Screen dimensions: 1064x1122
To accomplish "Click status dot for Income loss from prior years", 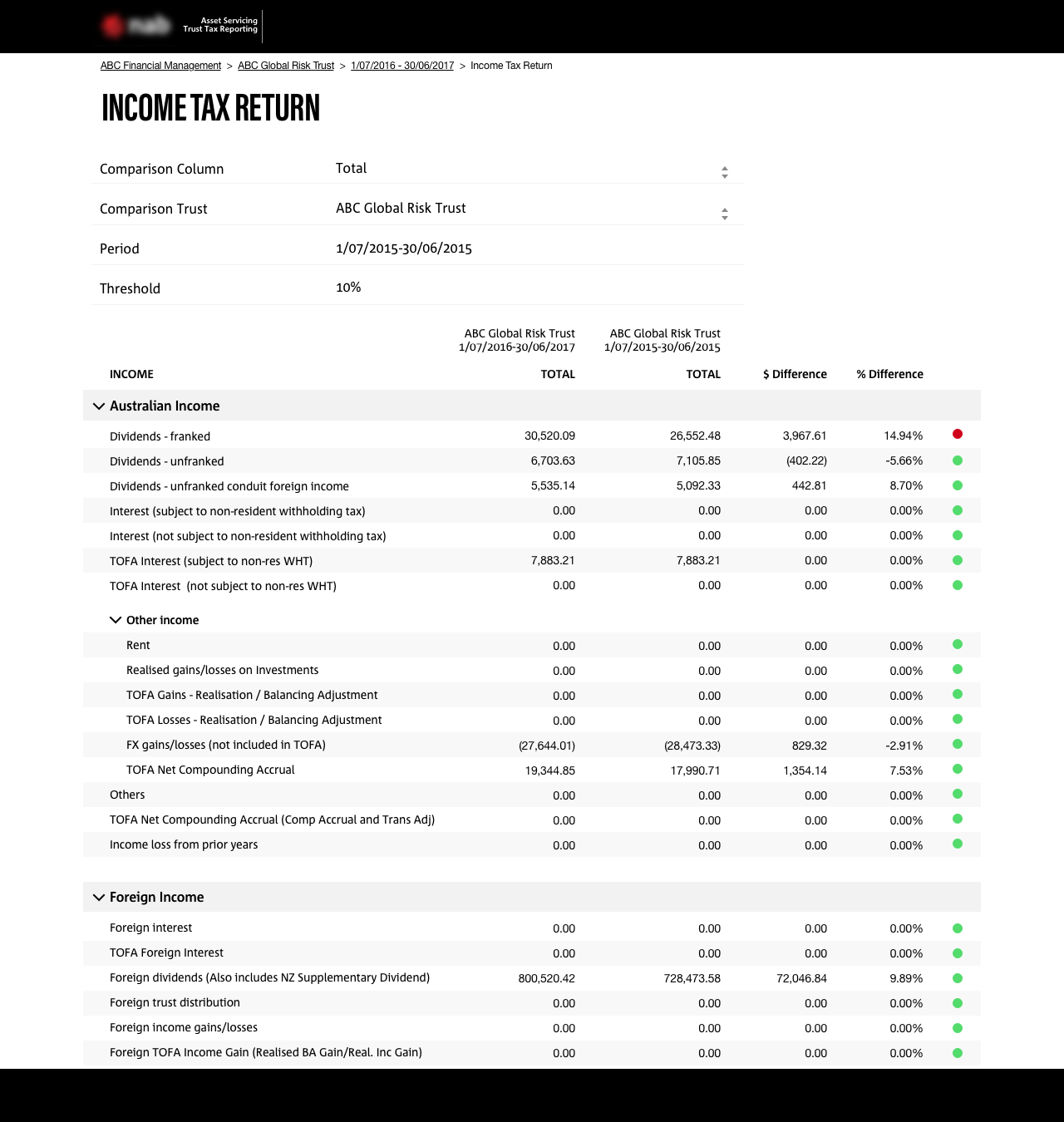I will 958,844.
